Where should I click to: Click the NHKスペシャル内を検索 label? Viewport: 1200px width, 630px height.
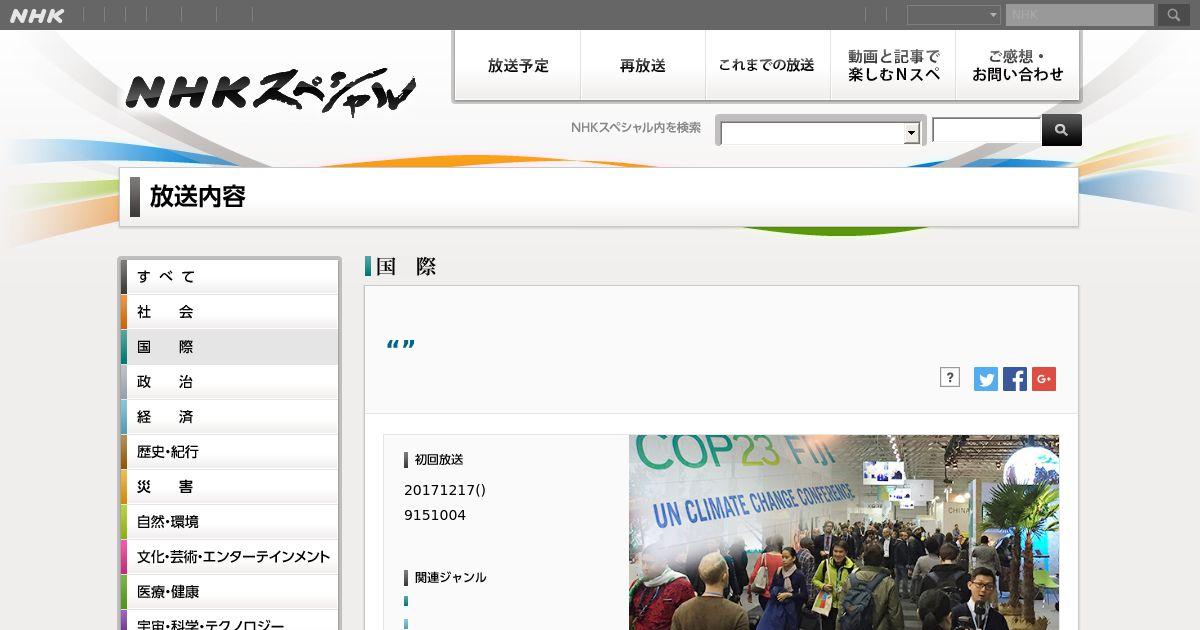tap(636, 128)
